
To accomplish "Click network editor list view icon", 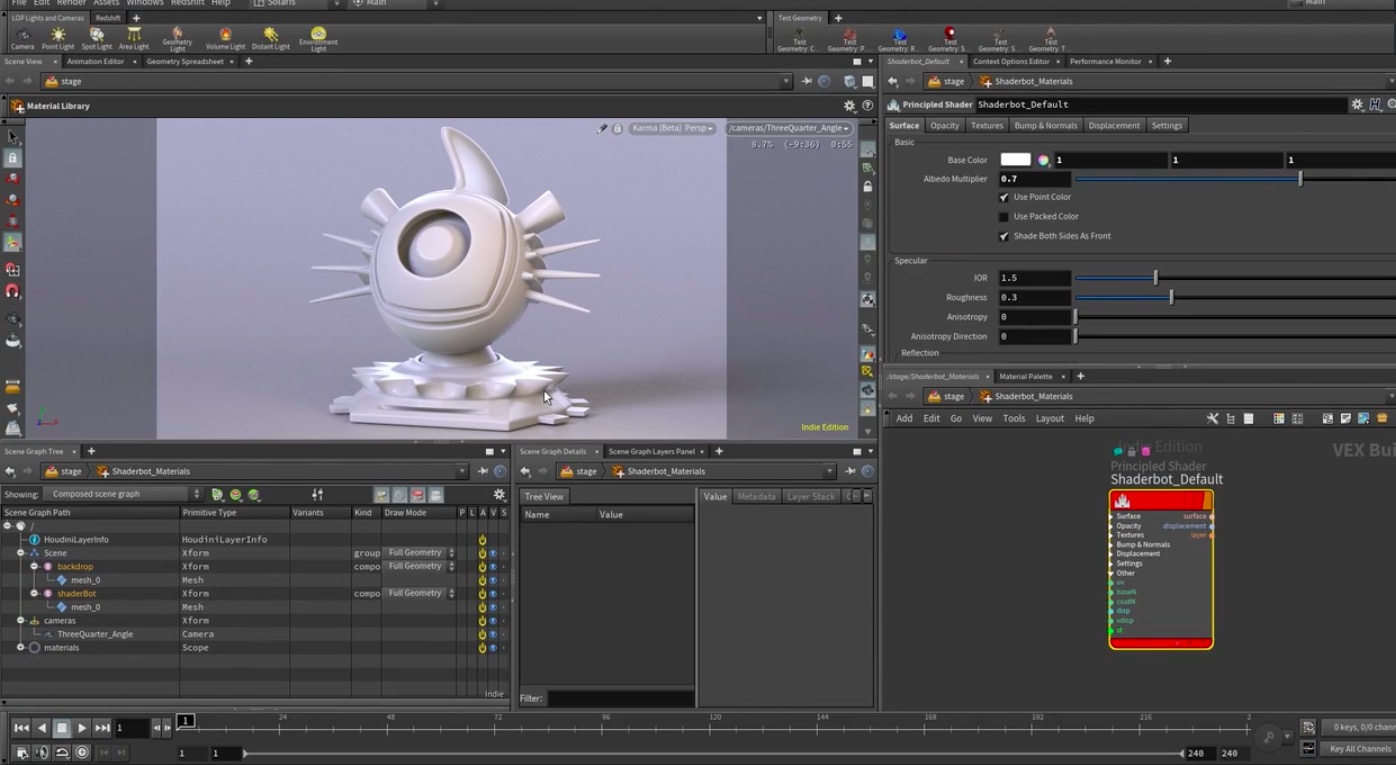I will 1248,418.
